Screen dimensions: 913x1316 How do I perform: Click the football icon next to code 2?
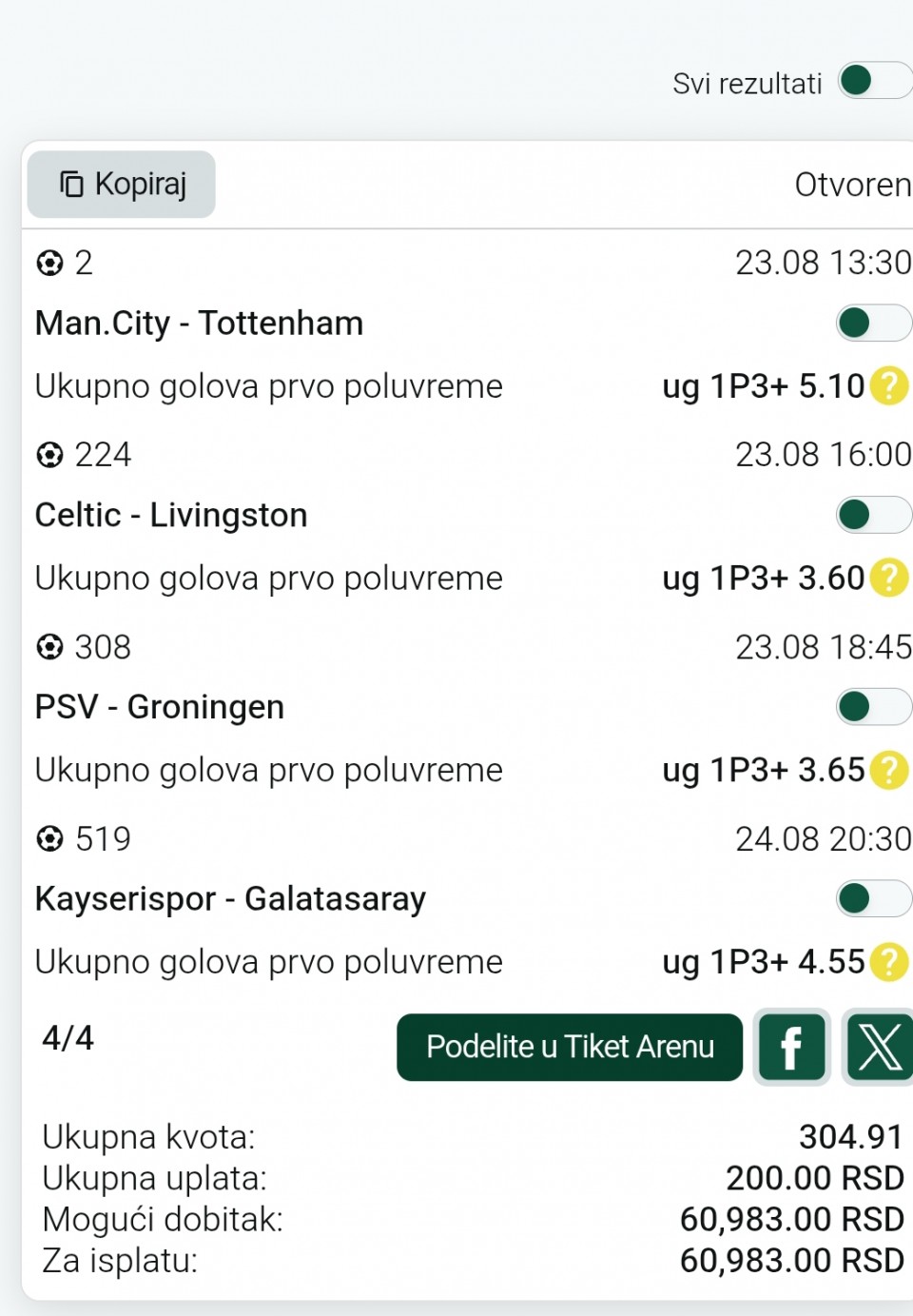pyautogui.click(x=49, y=263)
